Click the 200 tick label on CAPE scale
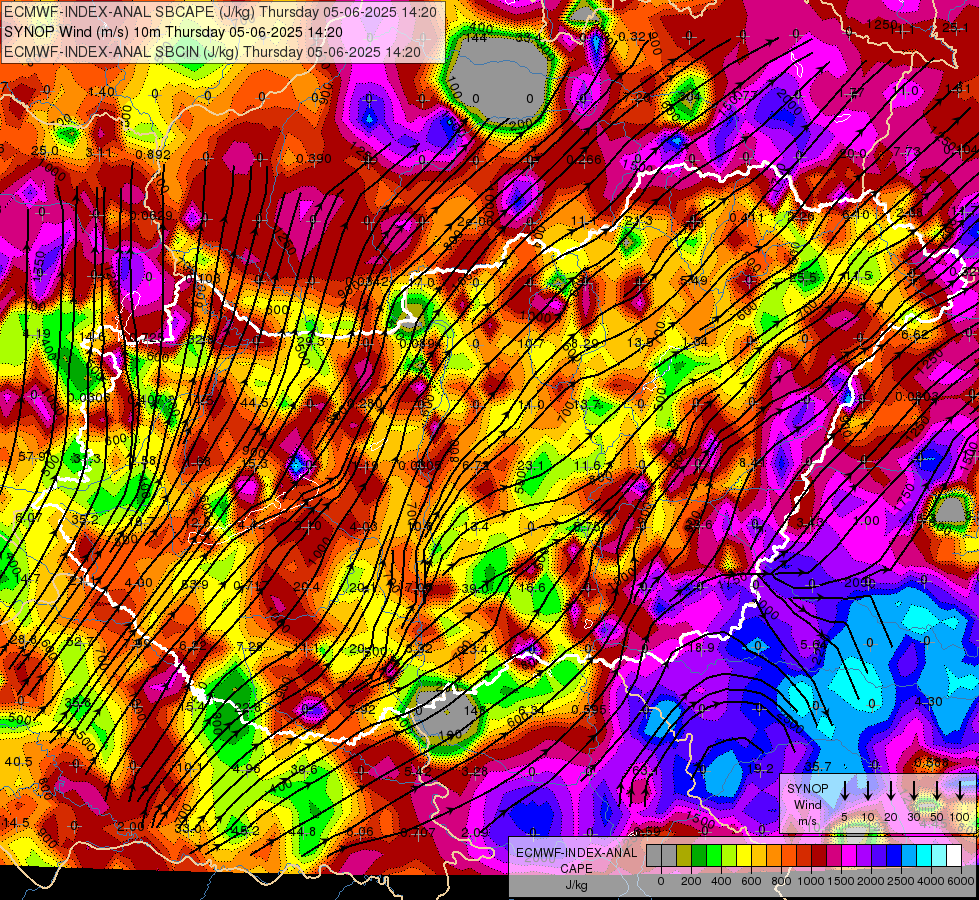The image size is (979, 900). (691, 881)
